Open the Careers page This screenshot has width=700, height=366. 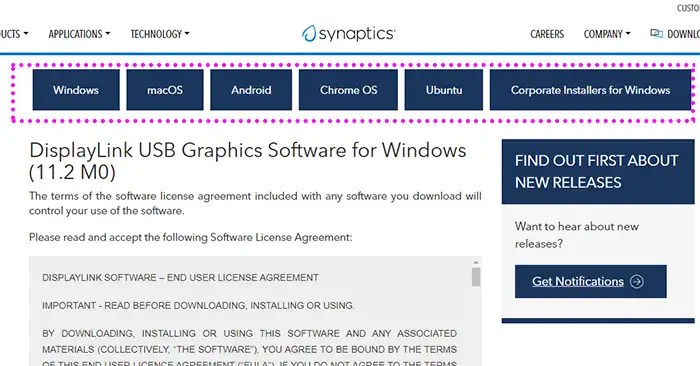(x=547, y=34)
